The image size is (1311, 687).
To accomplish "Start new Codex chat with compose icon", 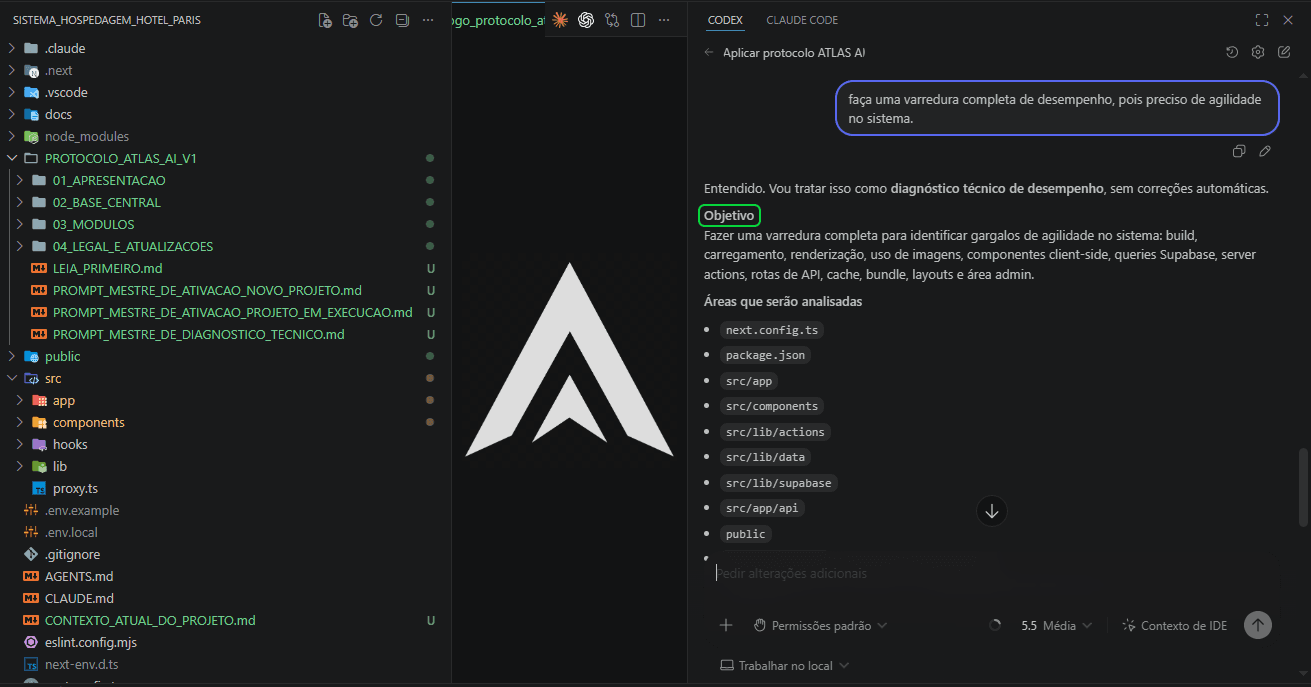I will (1284, 52).
